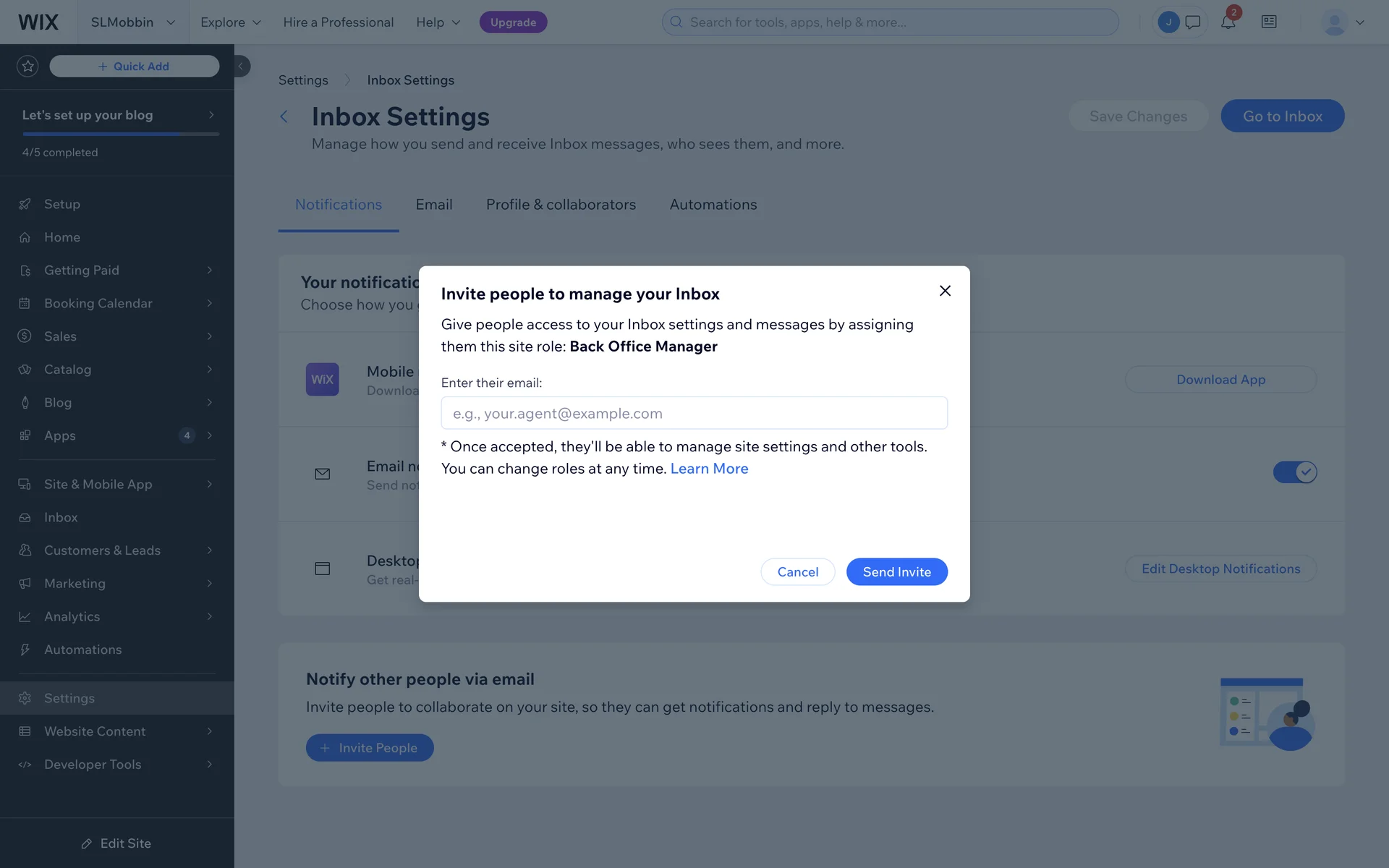Open the Learn More link
This screenshot has height=868, width=1389.
point(709,469)
